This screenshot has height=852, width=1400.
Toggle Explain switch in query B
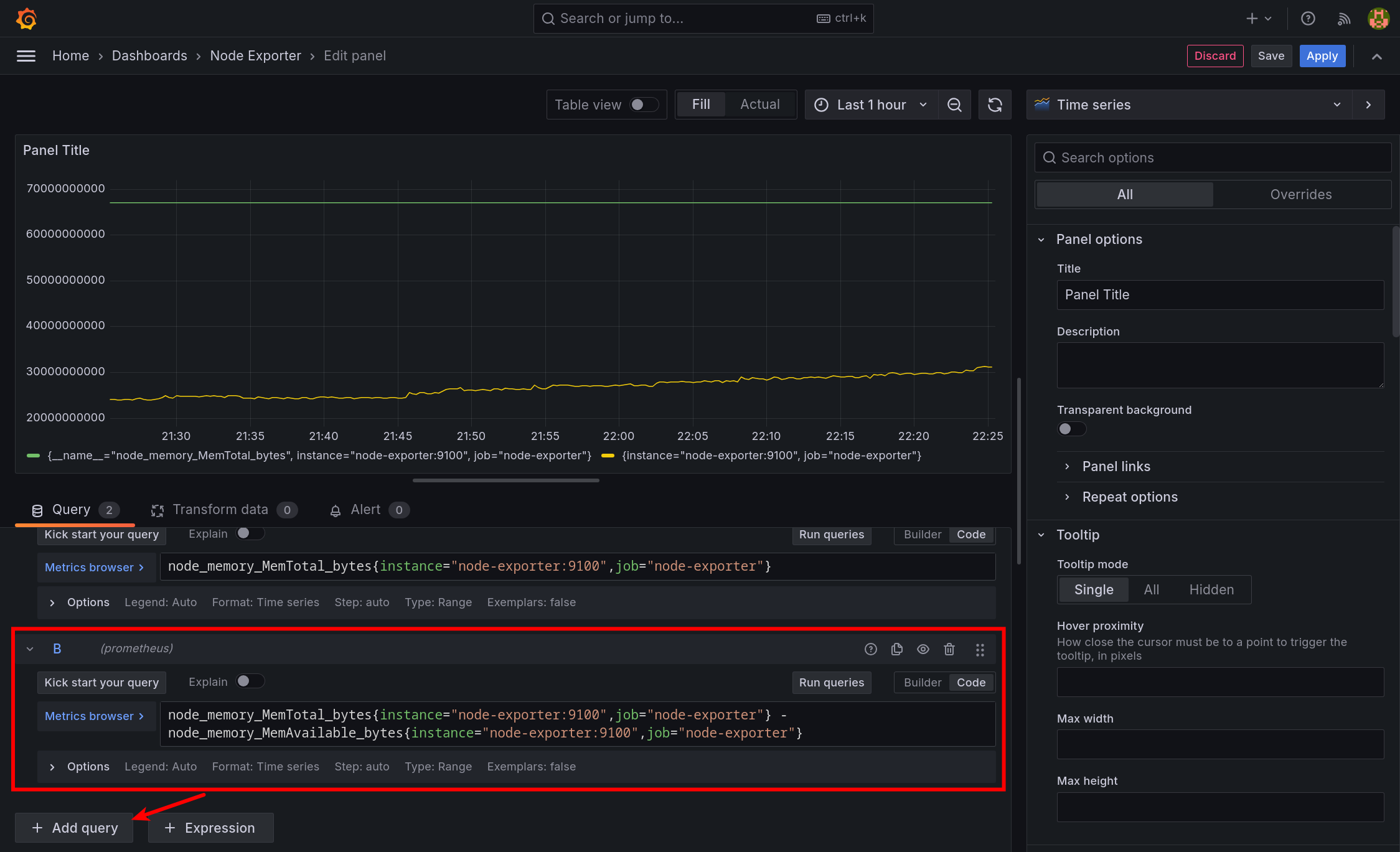pos(250,681)
